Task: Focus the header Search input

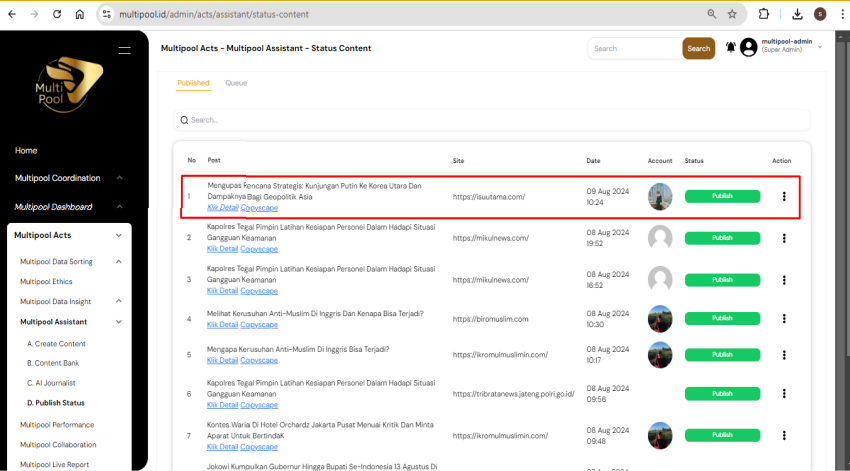Action: pyautogui.click(x=635, y=48)
